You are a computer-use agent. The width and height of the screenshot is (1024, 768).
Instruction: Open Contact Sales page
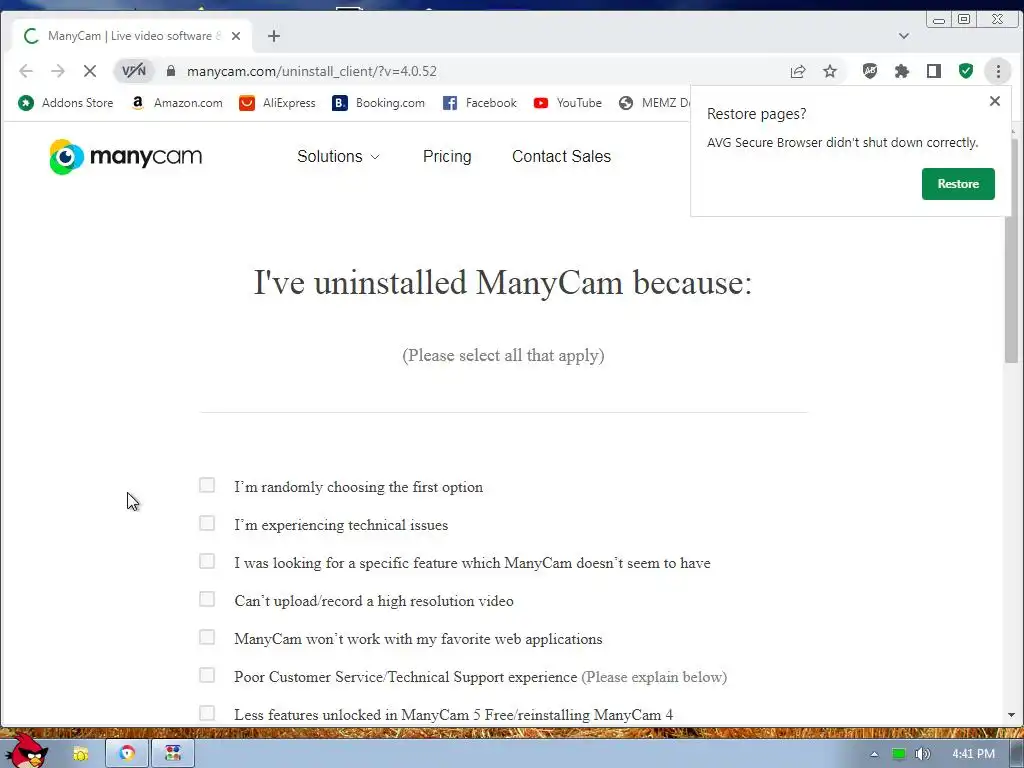562,157
